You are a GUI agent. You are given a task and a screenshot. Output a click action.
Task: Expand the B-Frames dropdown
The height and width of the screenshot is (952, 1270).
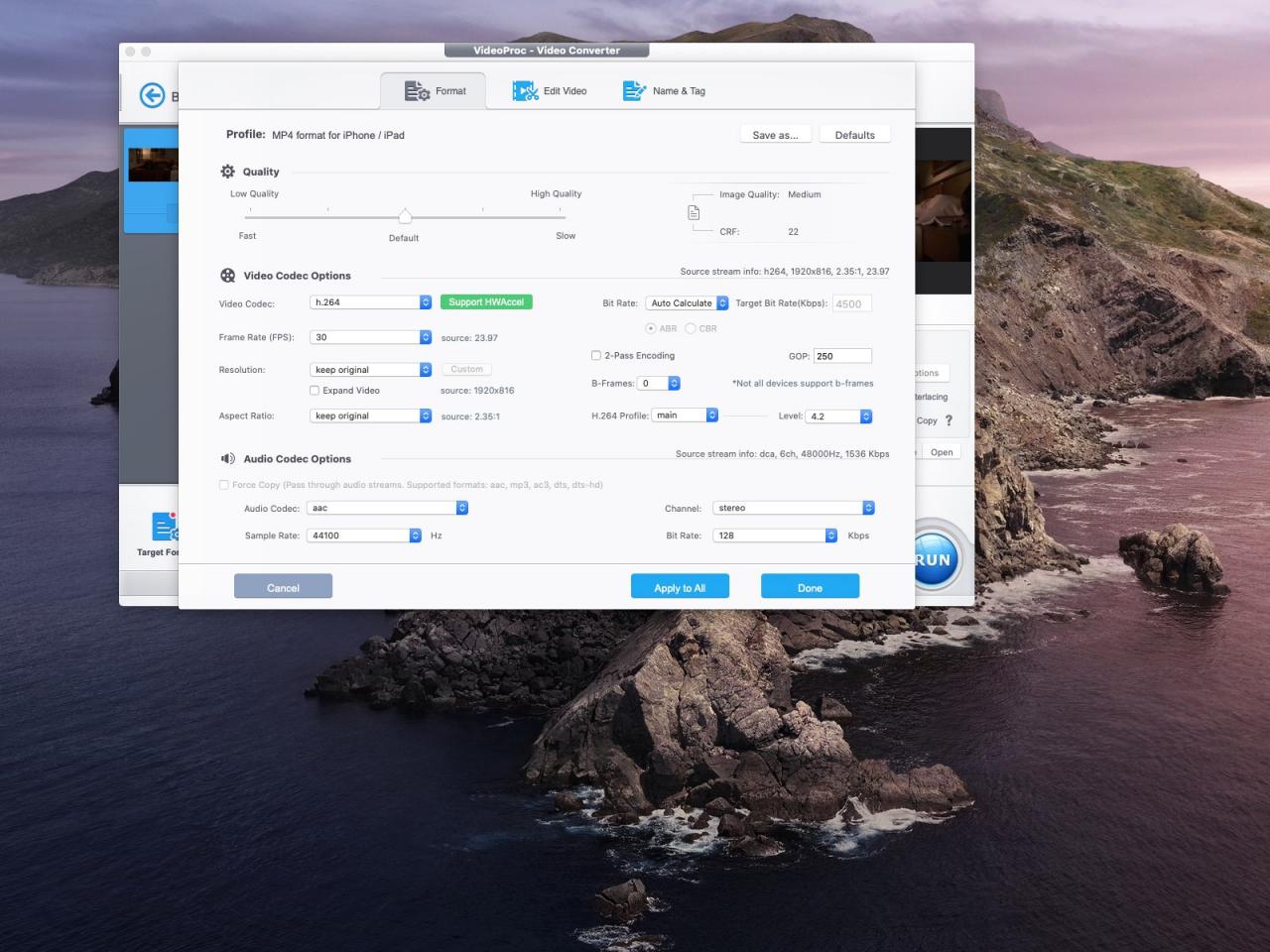click(660, 383)
